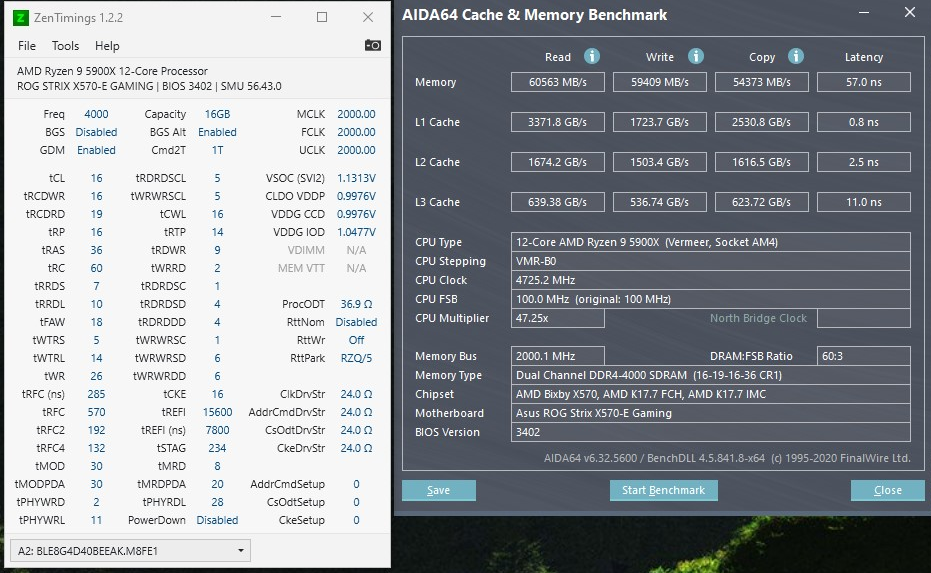Click the Chipset AMD Bixby X570 field

click(711, 394)
